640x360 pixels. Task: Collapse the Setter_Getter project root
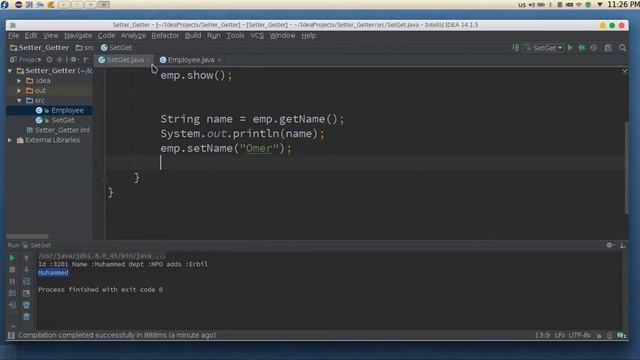point(10,71)
